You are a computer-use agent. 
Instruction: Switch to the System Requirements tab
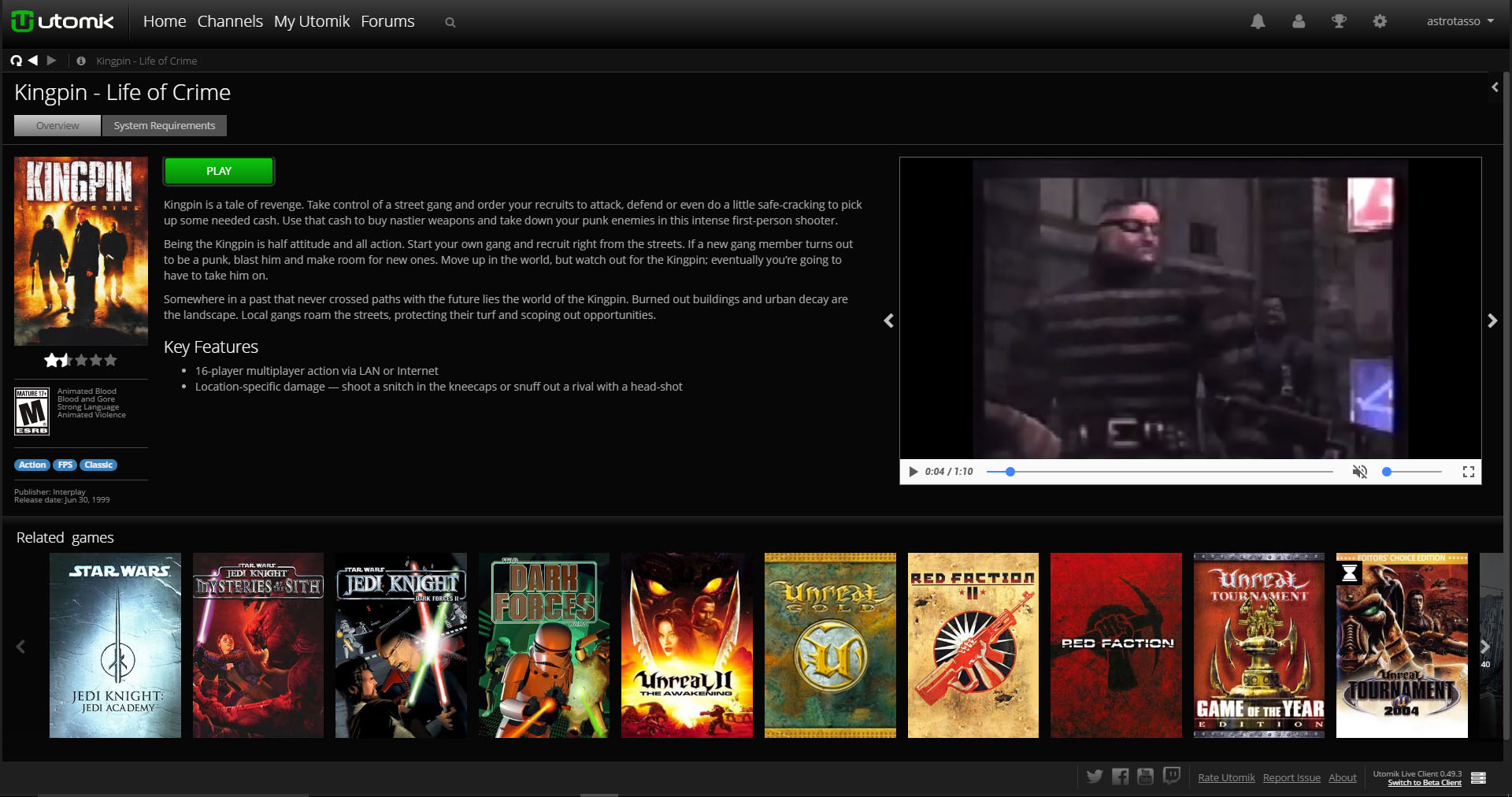pos(165,126)
